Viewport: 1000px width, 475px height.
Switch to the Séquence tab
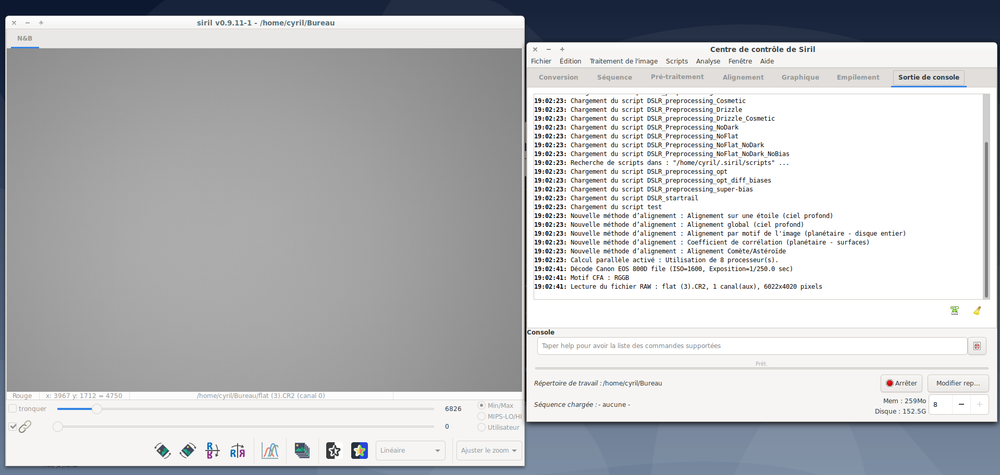tap(614, 77)
